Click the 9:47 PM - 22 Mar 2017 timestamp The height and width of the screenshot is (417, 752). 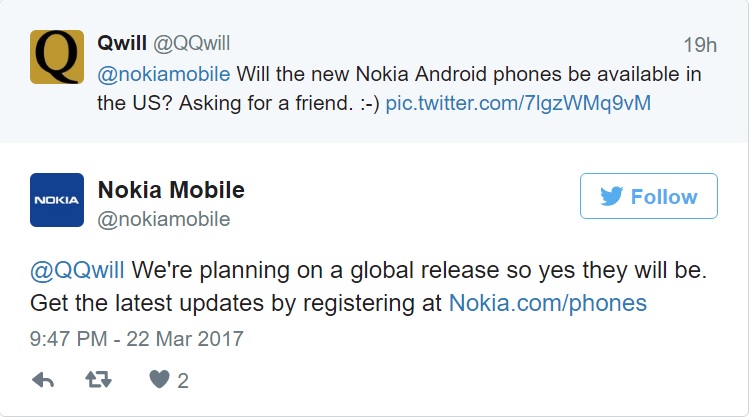click(136, 338)
